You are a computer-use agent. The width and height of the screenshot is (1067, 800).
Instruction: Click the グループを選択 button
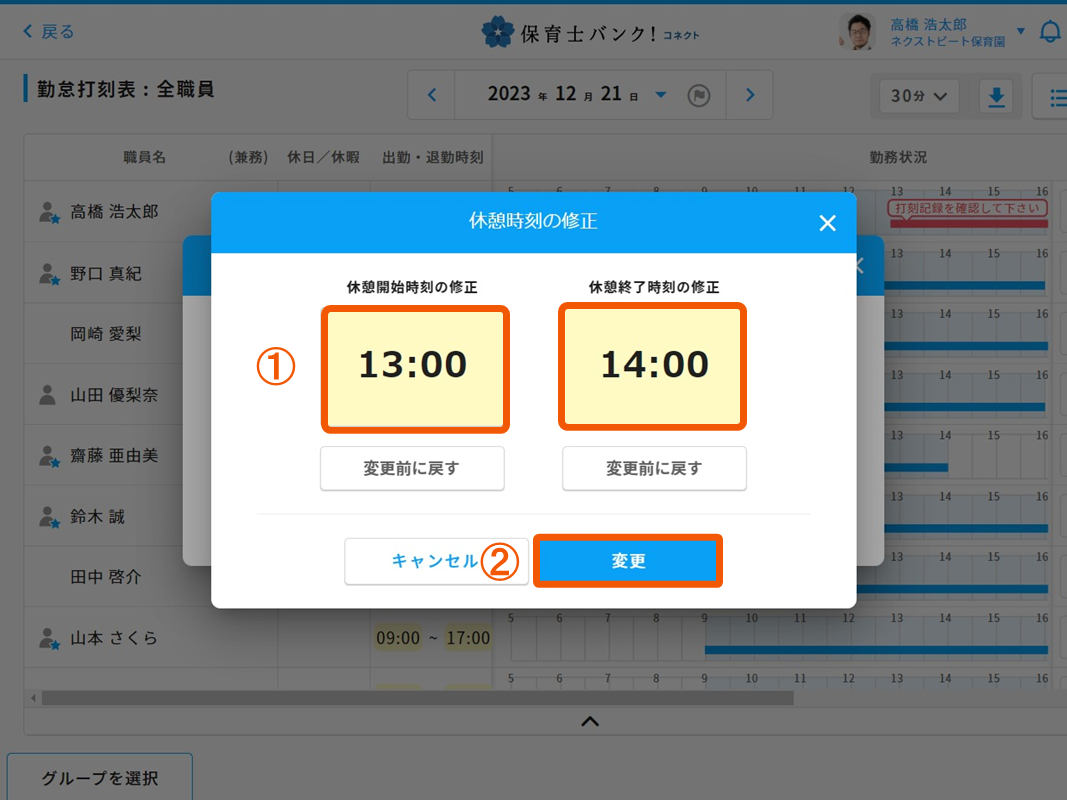(100, 778)
